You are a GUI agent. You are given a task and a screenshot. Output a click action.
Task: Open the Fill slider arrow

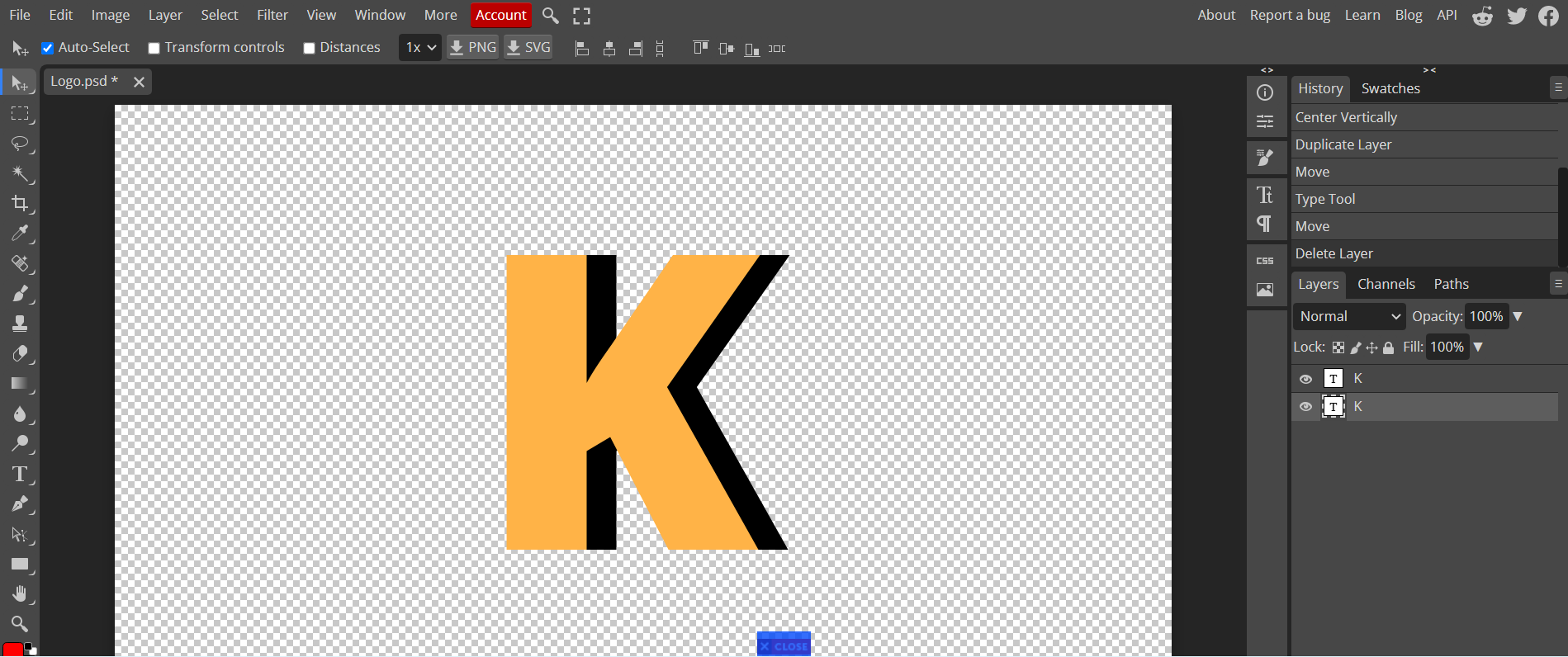tap(1478, 347)
